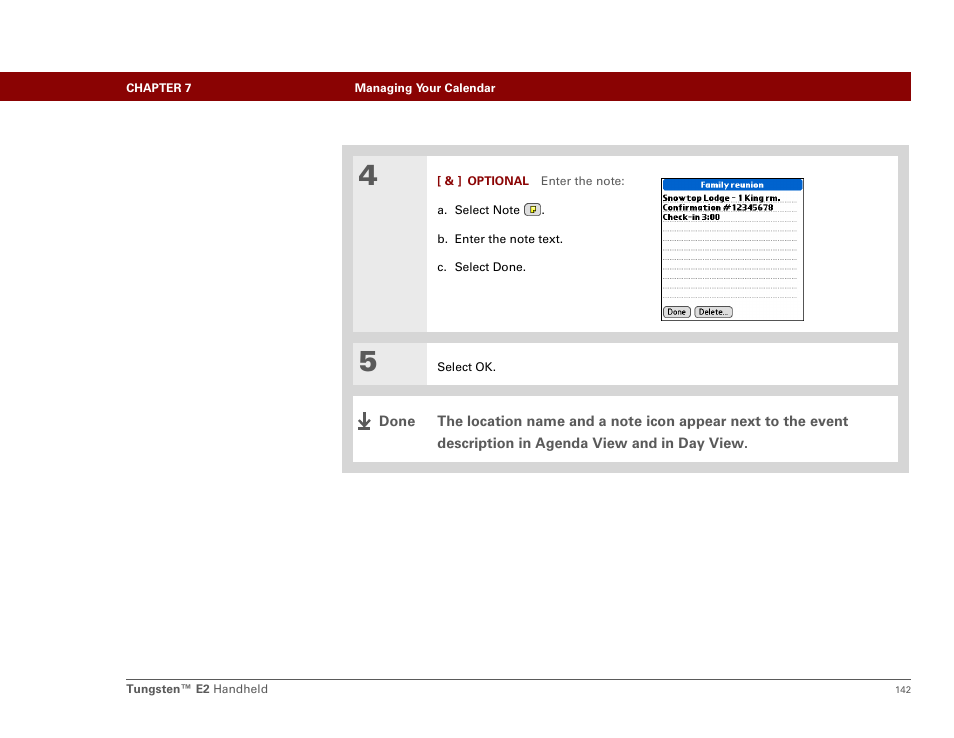The height and width of the screenshot is (738, 954).
Task: Click the Done button in the note screen
Action: click(x=677, y=312)
